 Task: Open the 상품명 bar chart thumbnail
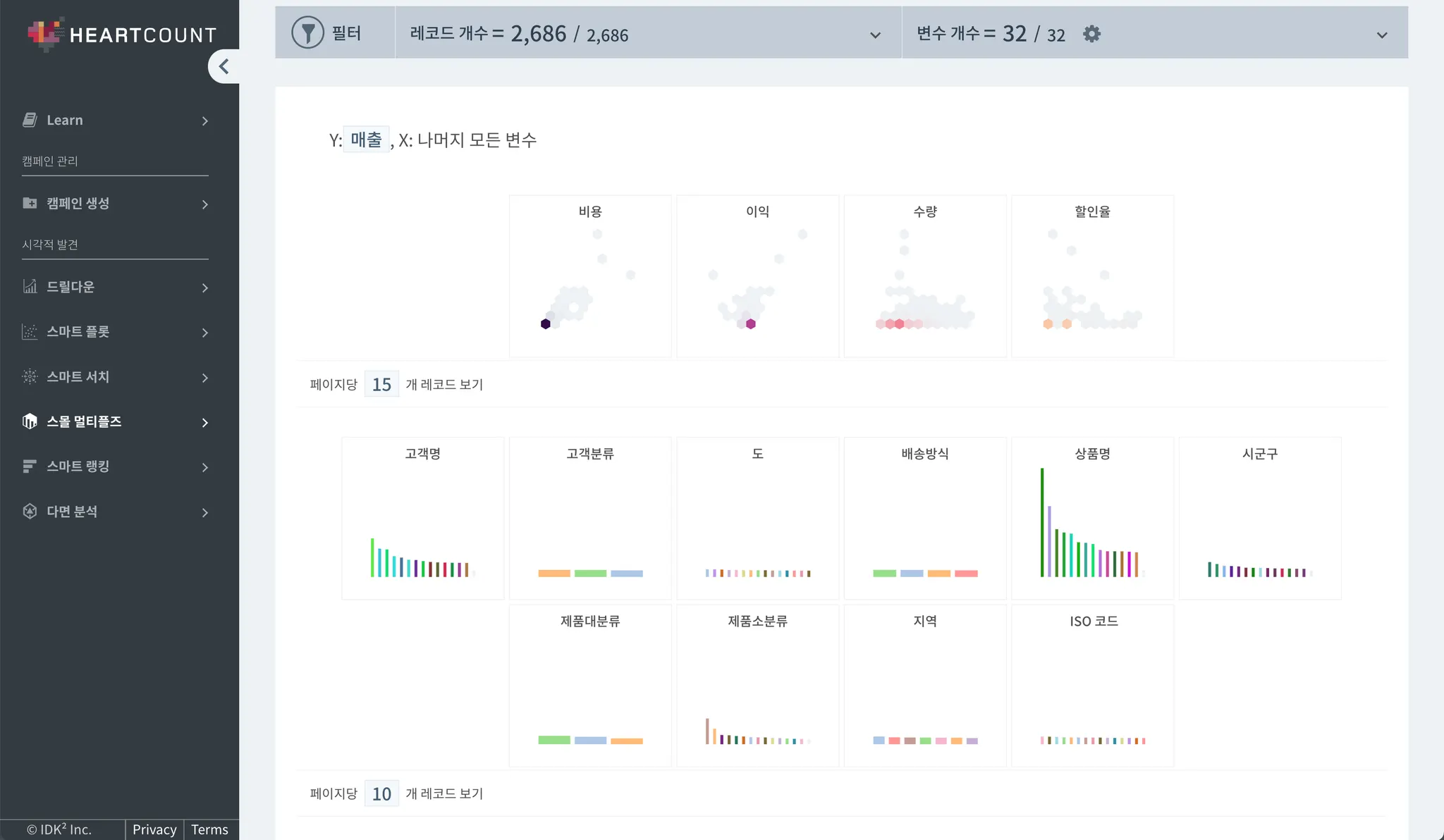pos(1092,518)
